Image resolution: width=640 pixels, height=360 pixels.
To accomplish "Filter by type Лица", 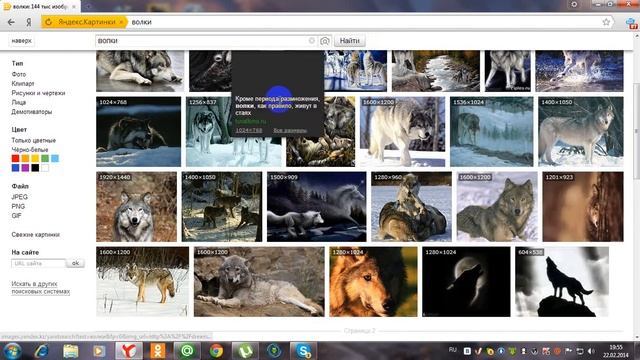I will coord(19,102).
